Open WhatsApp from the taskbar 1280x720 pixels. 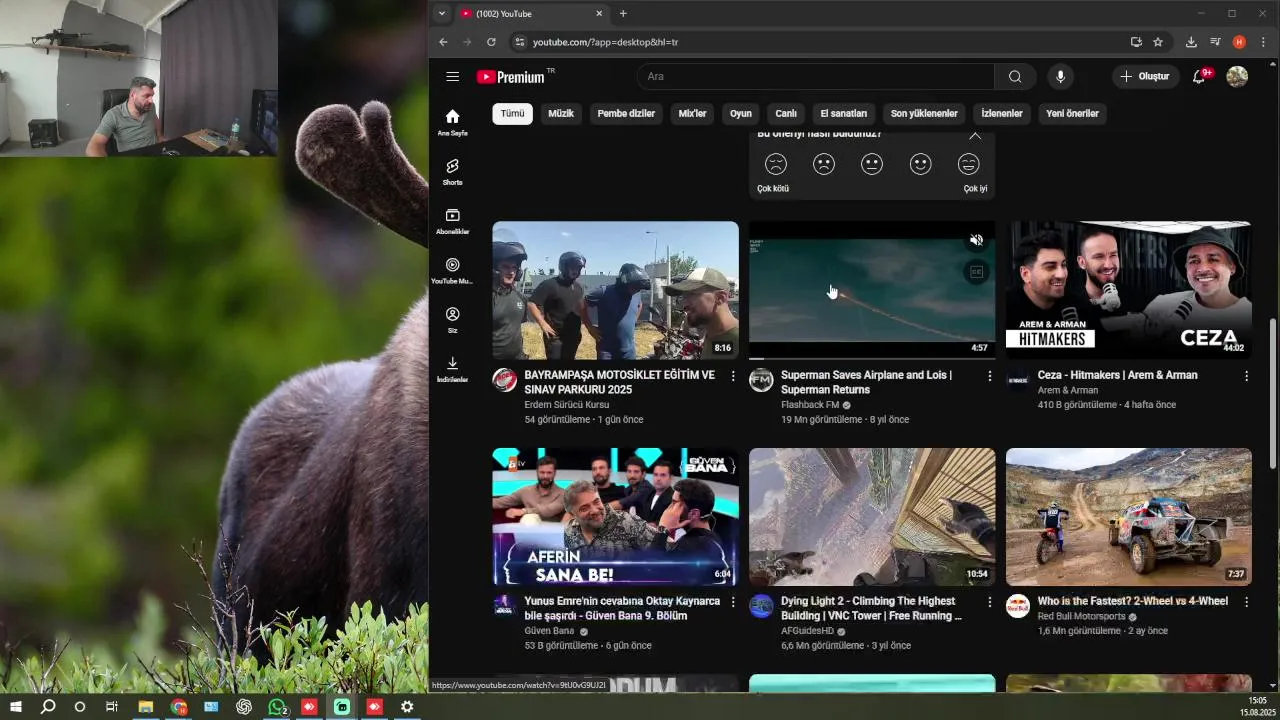pos(277,706)
